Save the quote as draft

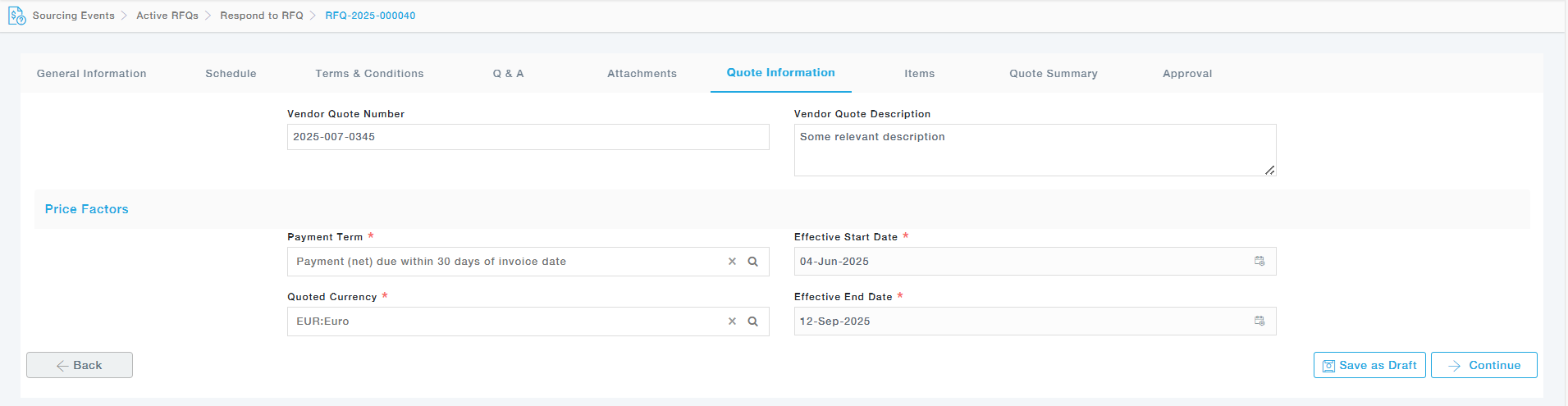coord(1369,365)
